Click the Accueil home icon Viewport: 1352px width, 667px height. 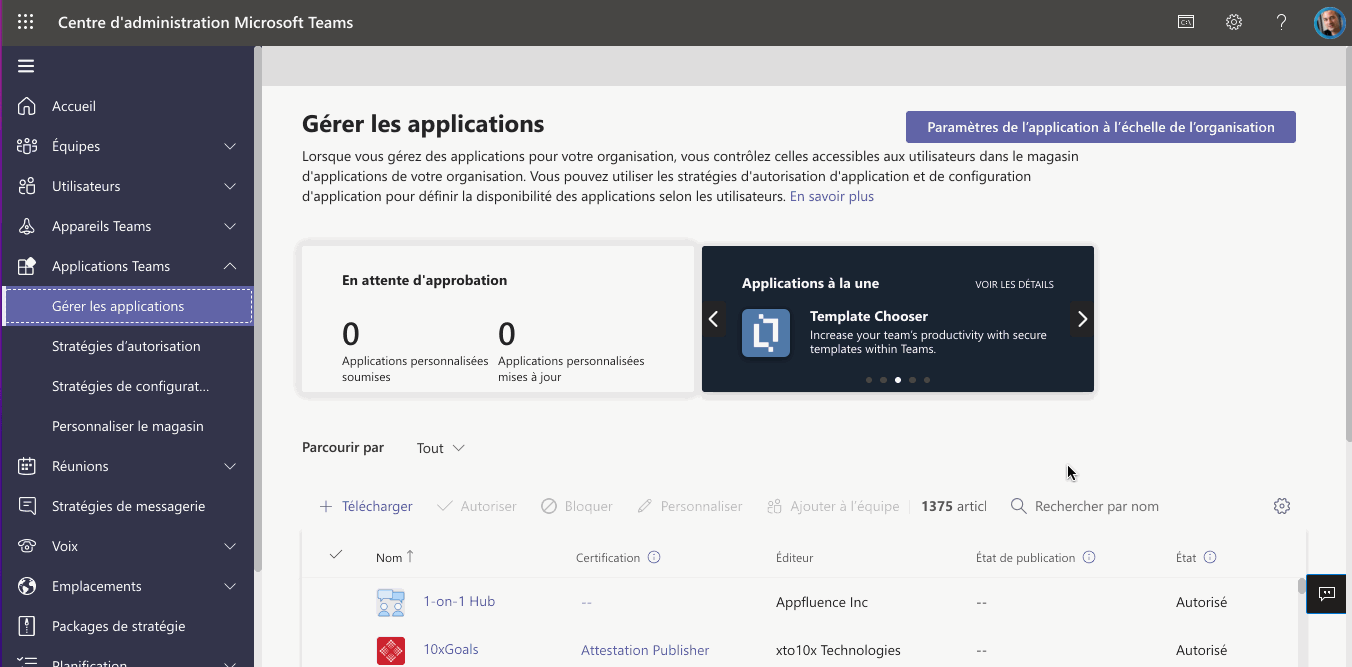(x=27, y=106)
